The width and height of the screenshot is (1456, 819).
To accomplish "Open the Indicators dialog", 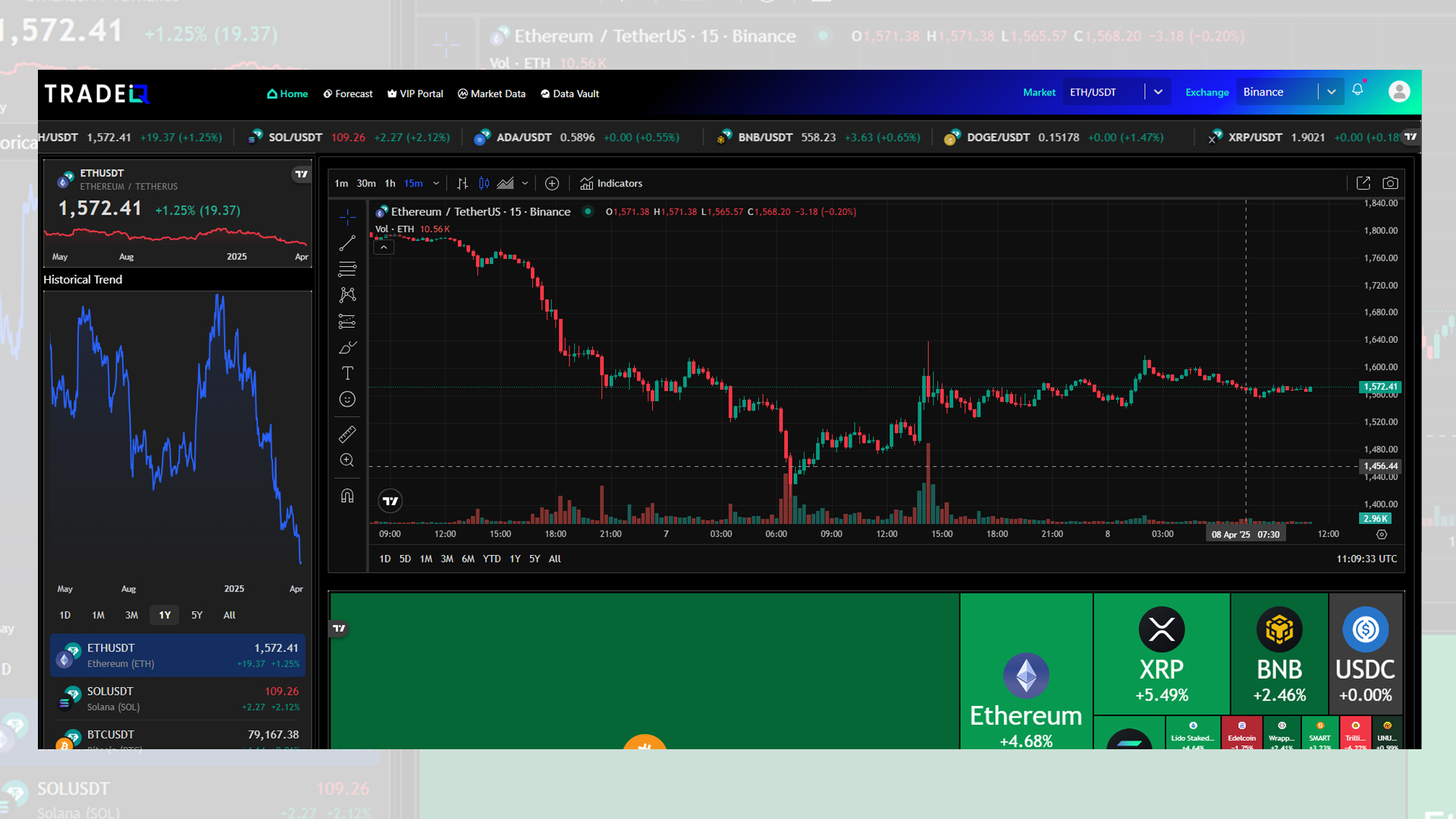I will pyautogui.click(x=611, y=184).
